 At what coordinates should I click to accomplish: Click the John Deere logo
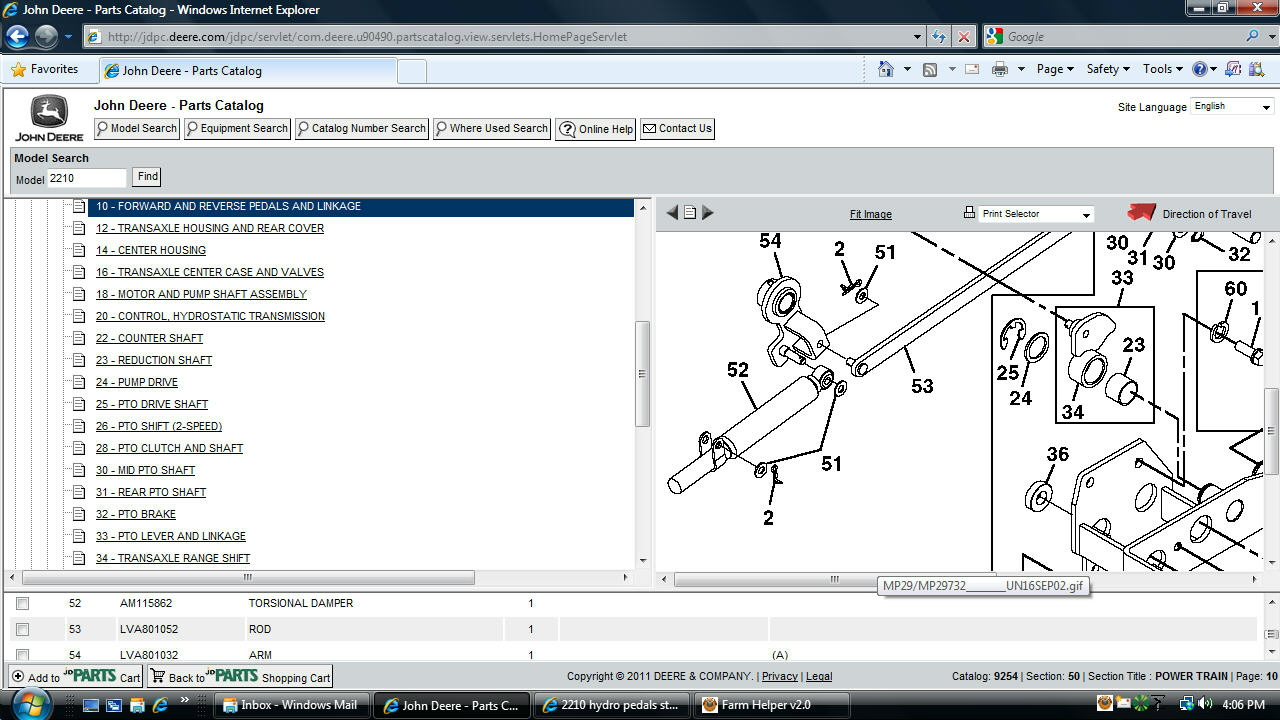[x=49, y=119]
